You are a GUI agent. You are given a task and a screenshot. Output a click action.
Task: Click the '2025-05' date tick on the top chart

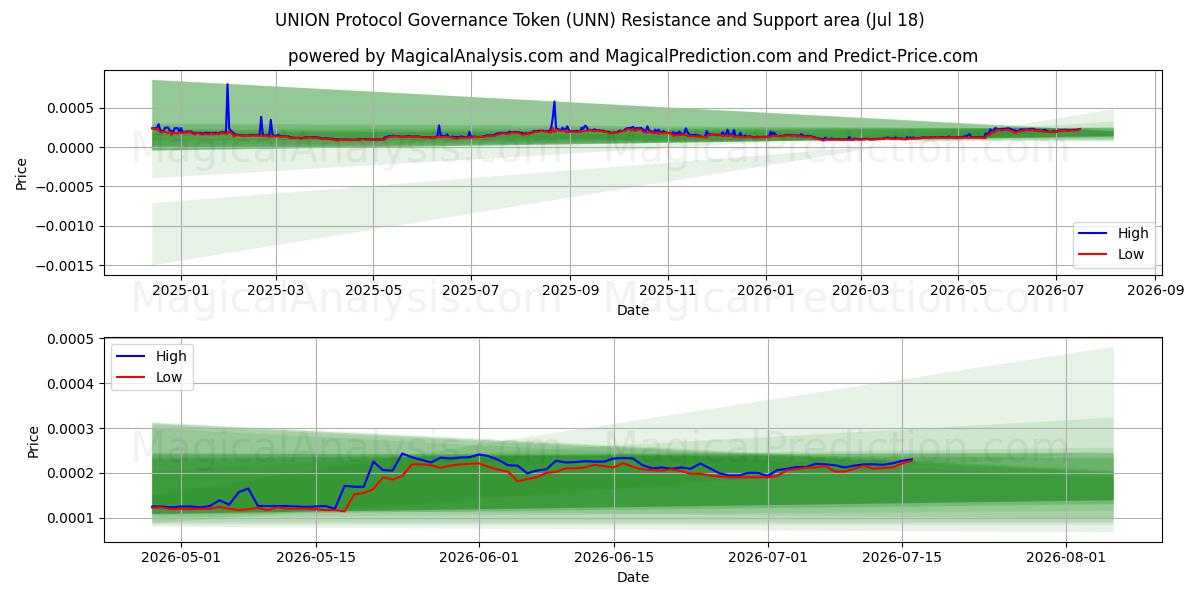point(373,291)
